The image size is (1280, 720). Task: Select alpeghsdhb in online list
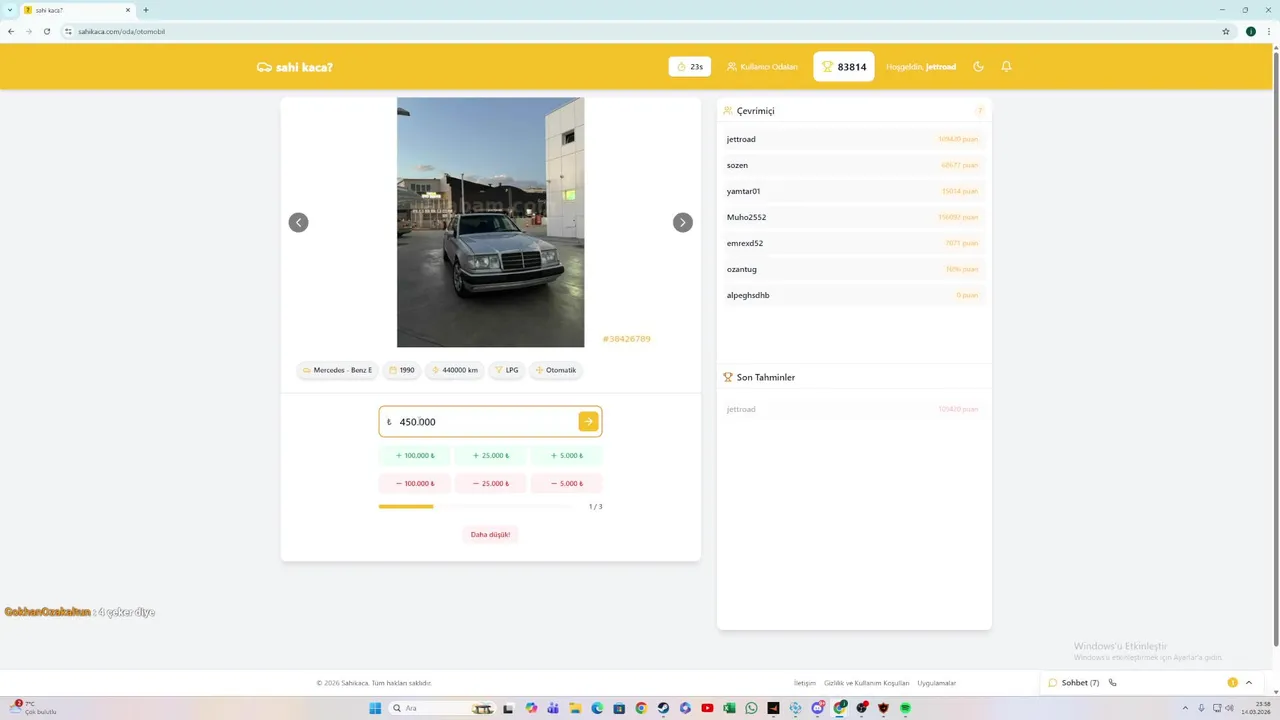(854, 295)
